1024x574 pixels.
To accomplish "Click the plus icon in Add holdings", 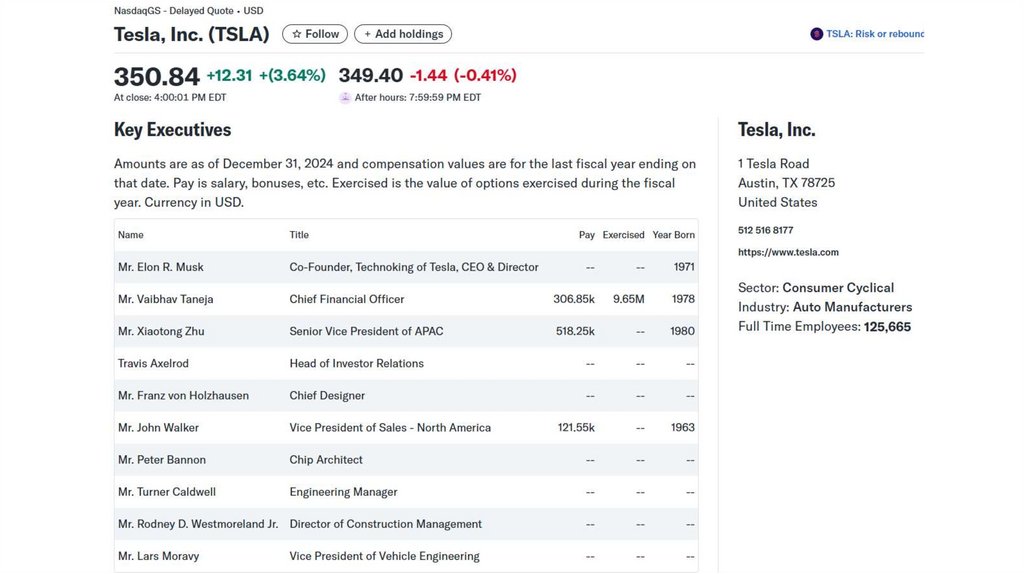I will [x=367, y=34].
